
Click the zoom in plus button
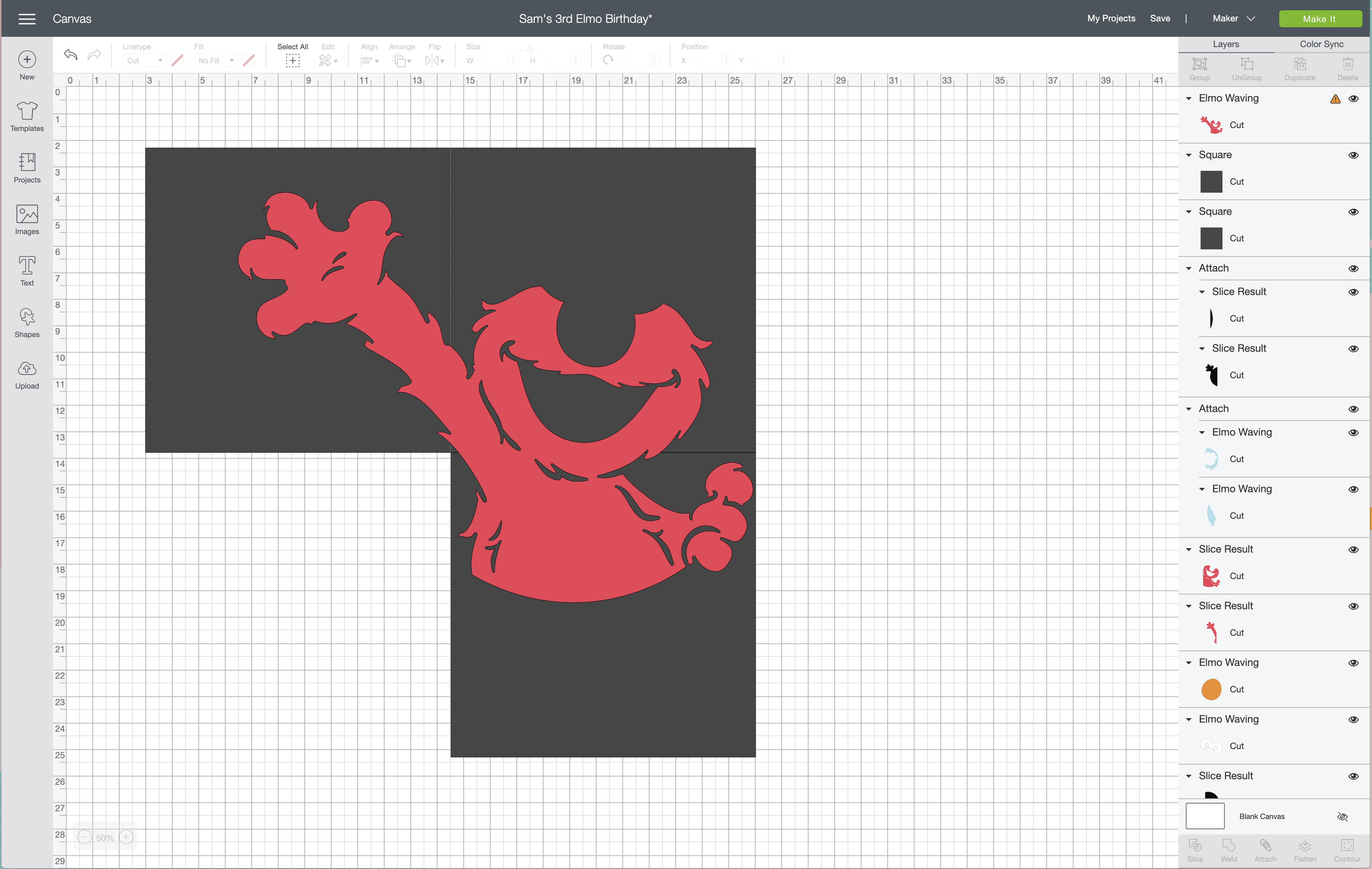(x=127, y=837)
